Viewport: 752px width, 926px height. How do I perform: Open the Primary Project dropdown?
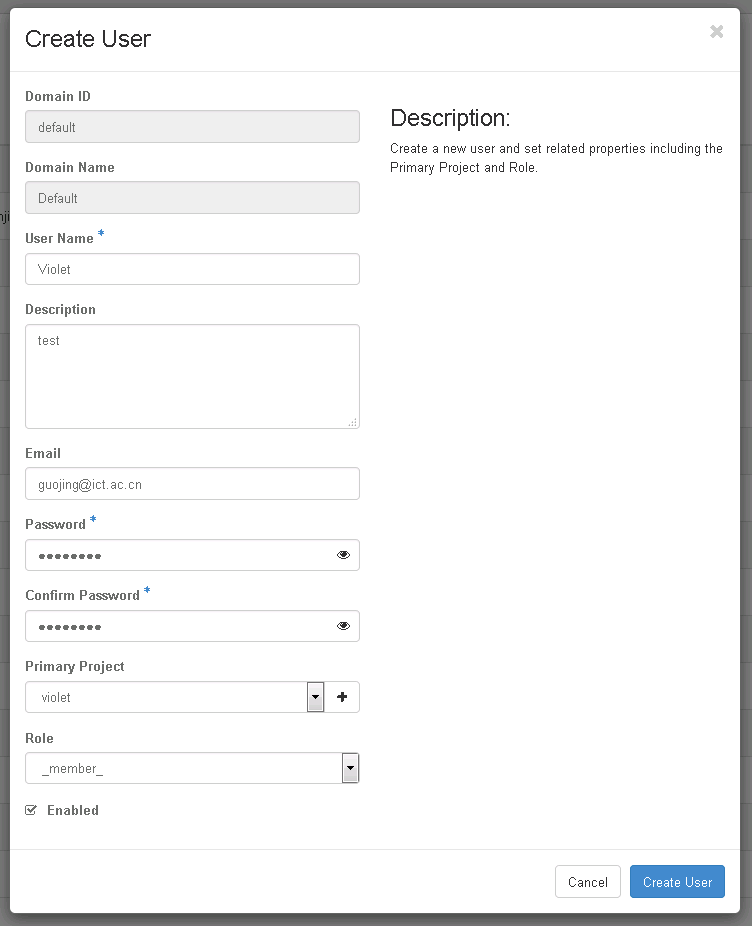point(175,697)
